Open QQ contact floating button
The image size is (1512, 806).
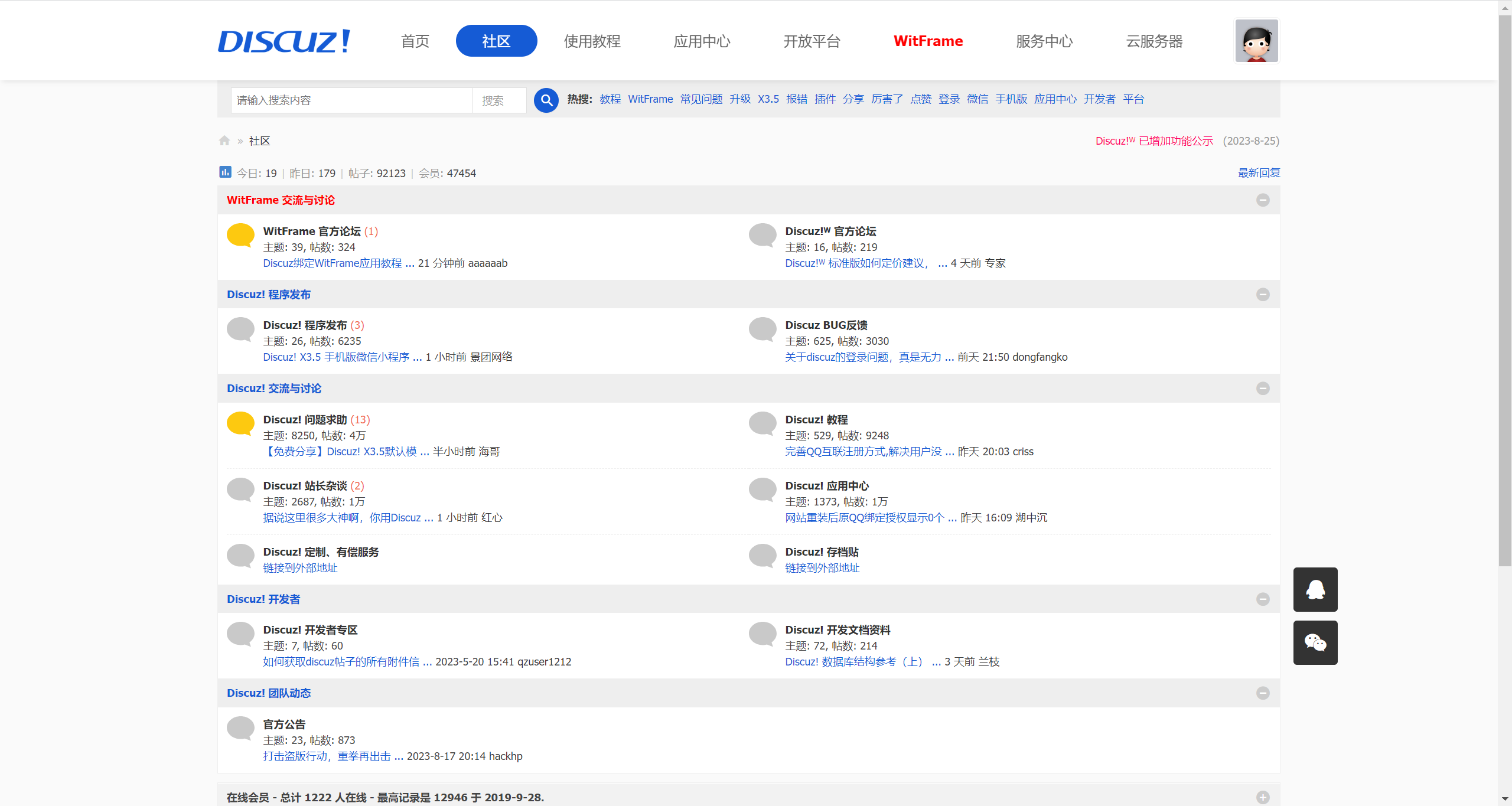1315,589
